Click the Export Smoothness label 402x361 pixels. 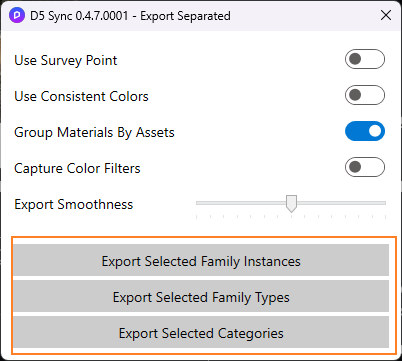(x=74, y=204)
